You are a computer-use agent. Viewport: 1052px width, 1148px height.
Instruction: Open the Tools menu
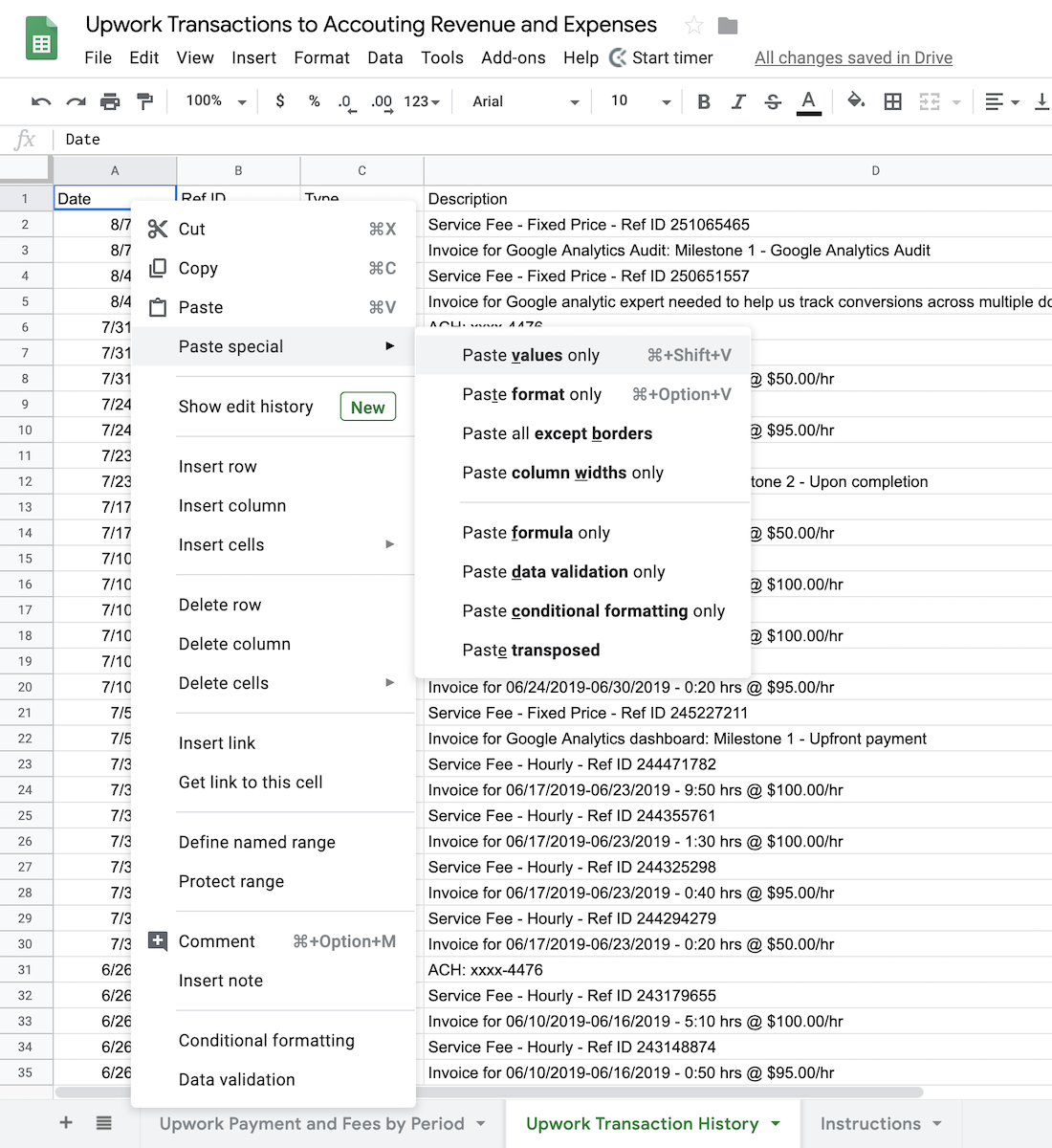click(x=442, y=57)
